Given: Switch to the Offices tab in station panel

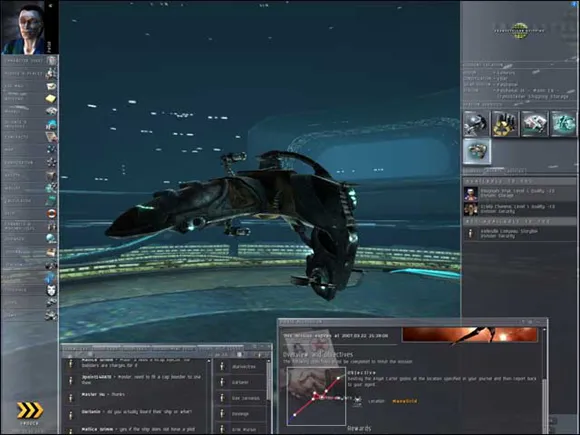Looking at the screenshot, I should click(x=515, y=171).
